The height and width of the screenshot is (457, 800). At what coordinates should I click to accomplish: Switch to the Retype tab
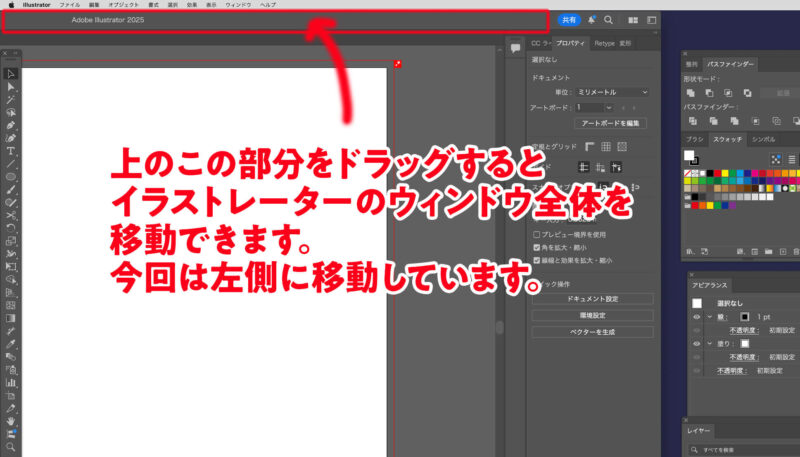click(604, 43)
